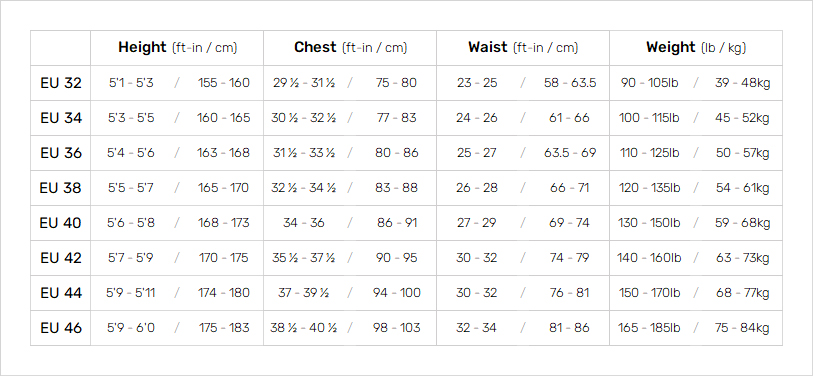Click the 75 - 84kg weight value
This screenshot has height=376, width=813.
[x=742, y=328]
